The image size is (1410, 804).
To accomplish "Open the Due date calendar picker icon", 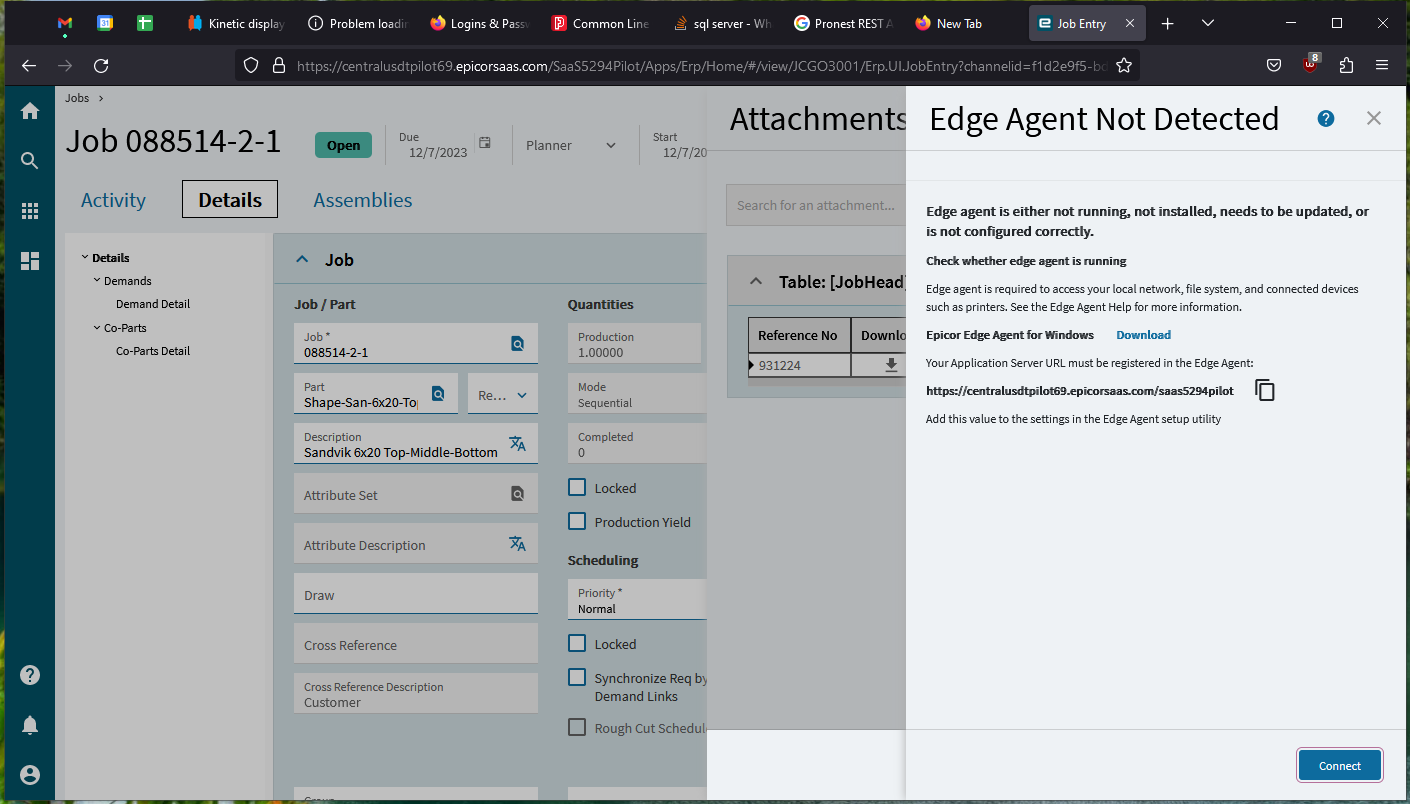I will [x=485, y=143].
